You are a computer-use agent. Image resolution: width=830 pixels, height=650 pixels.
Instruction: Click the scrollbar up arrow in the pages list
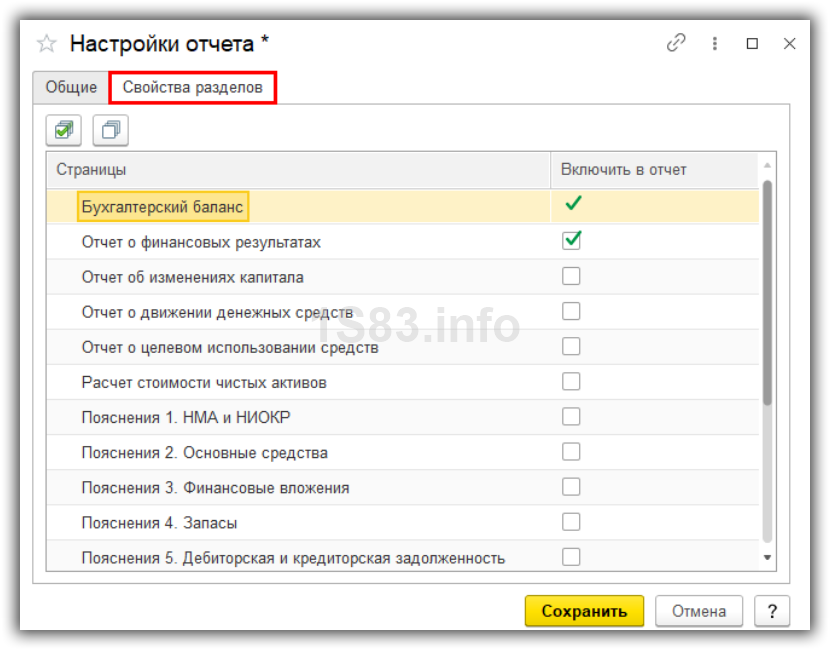click(768, 166)
